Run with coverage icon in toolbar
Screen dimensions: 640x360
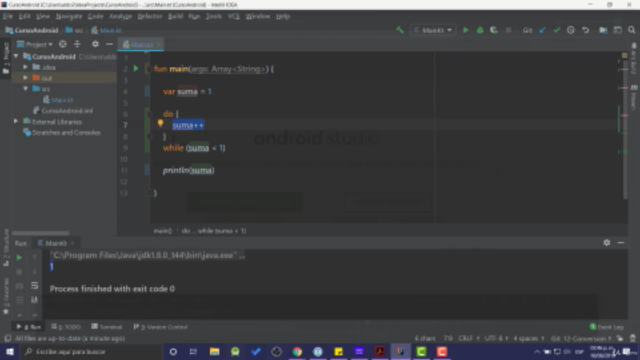(x=494, y=30)
